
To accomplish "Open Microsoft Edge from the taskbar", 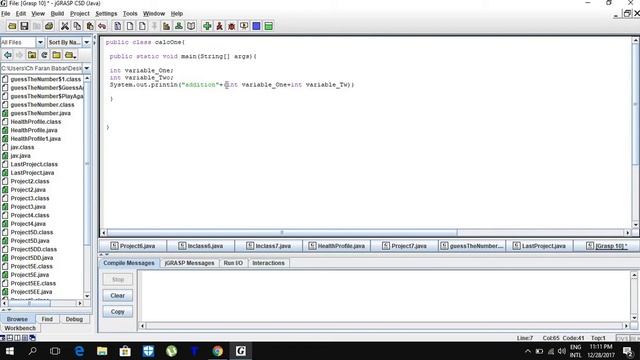I will coord(79,351).
